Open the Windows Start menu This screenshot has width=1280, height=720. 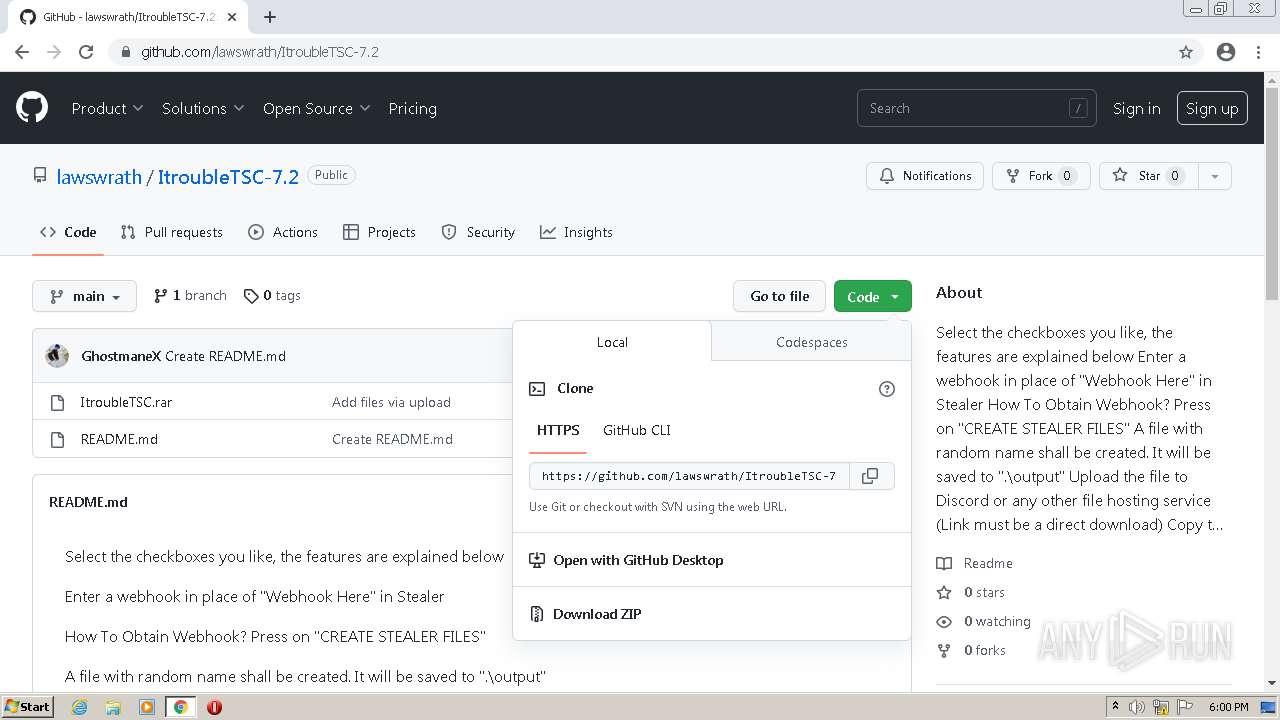click(28, 707)
